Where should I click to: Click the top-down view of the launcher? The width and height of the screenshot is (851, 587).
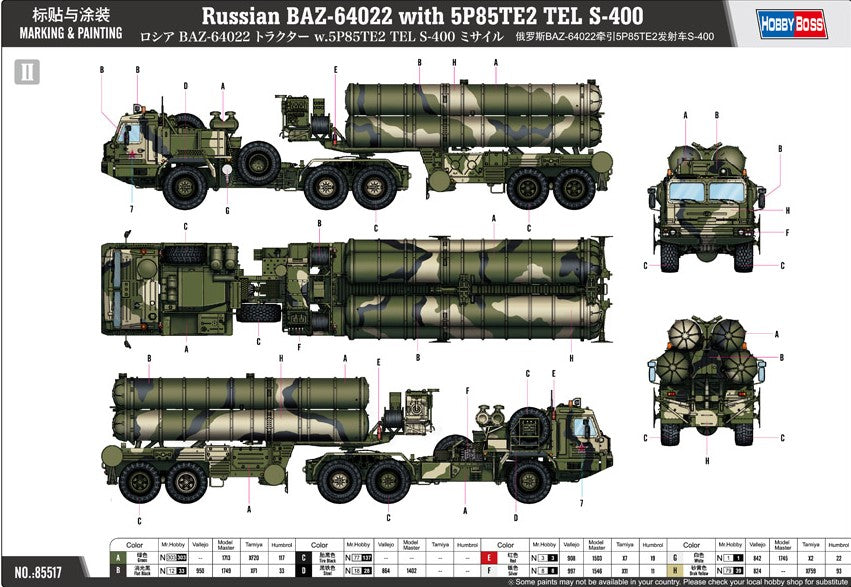tap(357, 289)
